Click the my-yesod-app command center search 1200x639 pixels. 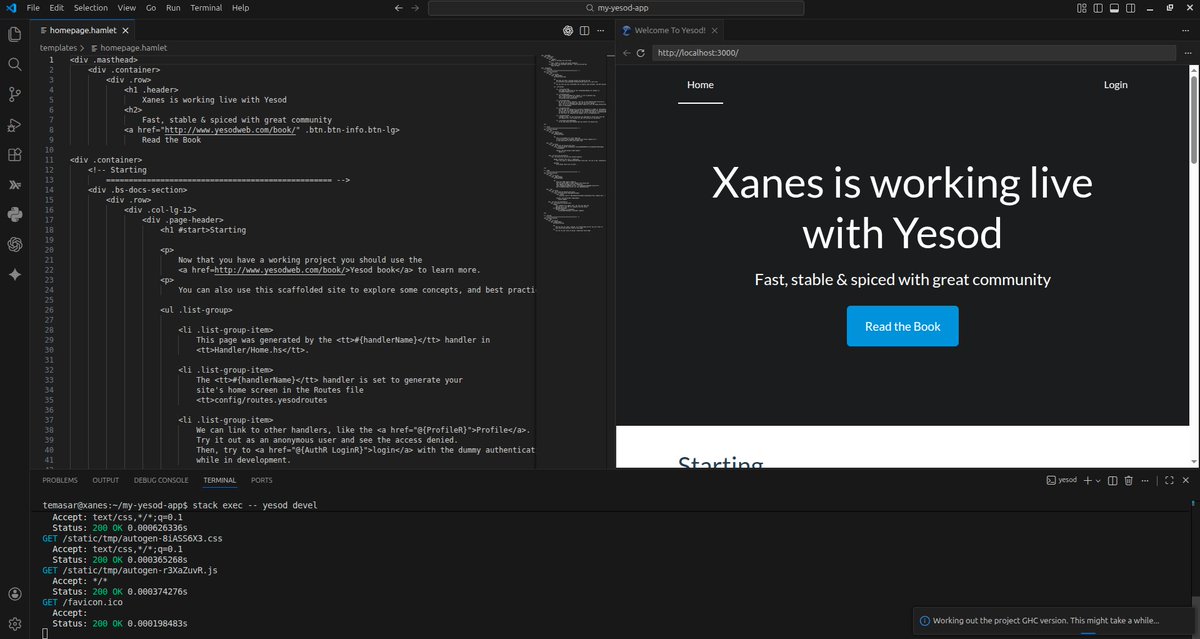coord(615,7)
